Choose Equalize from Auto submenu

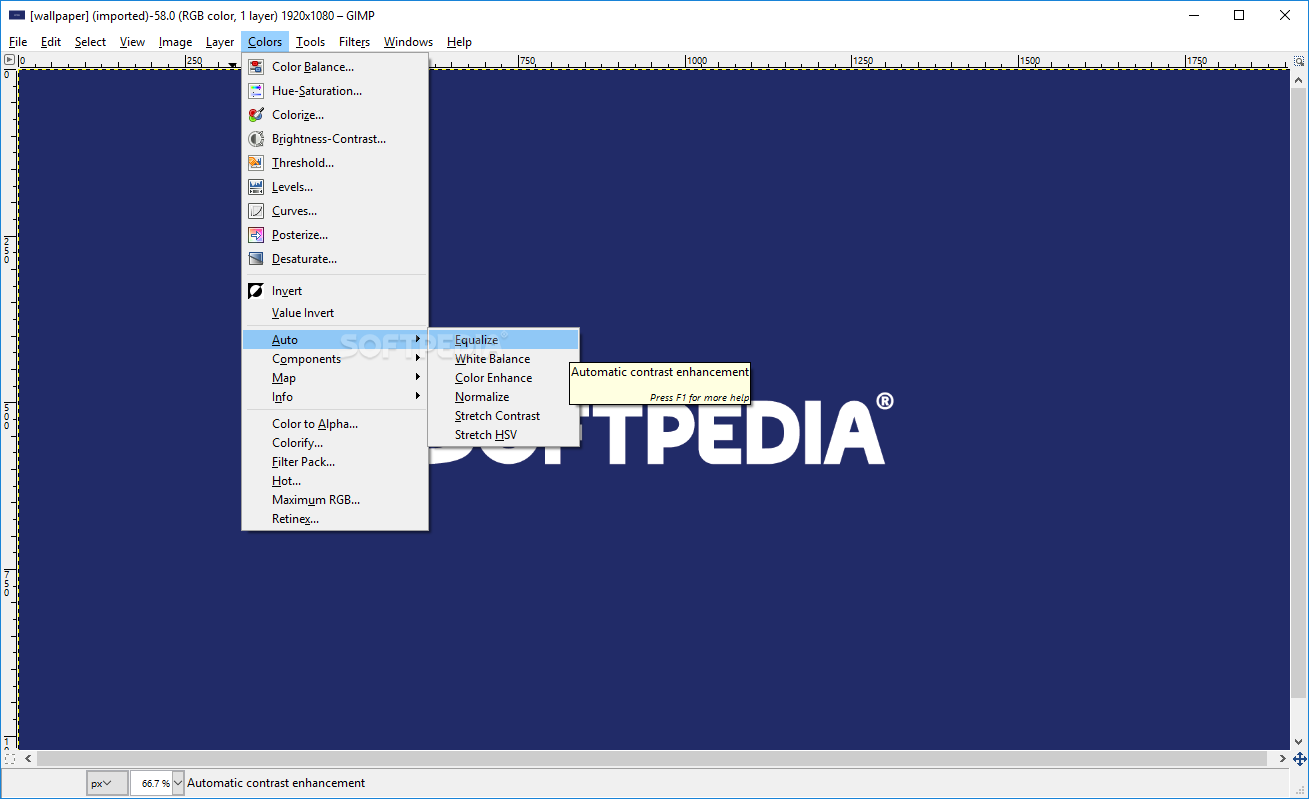(x=503, y=340)
